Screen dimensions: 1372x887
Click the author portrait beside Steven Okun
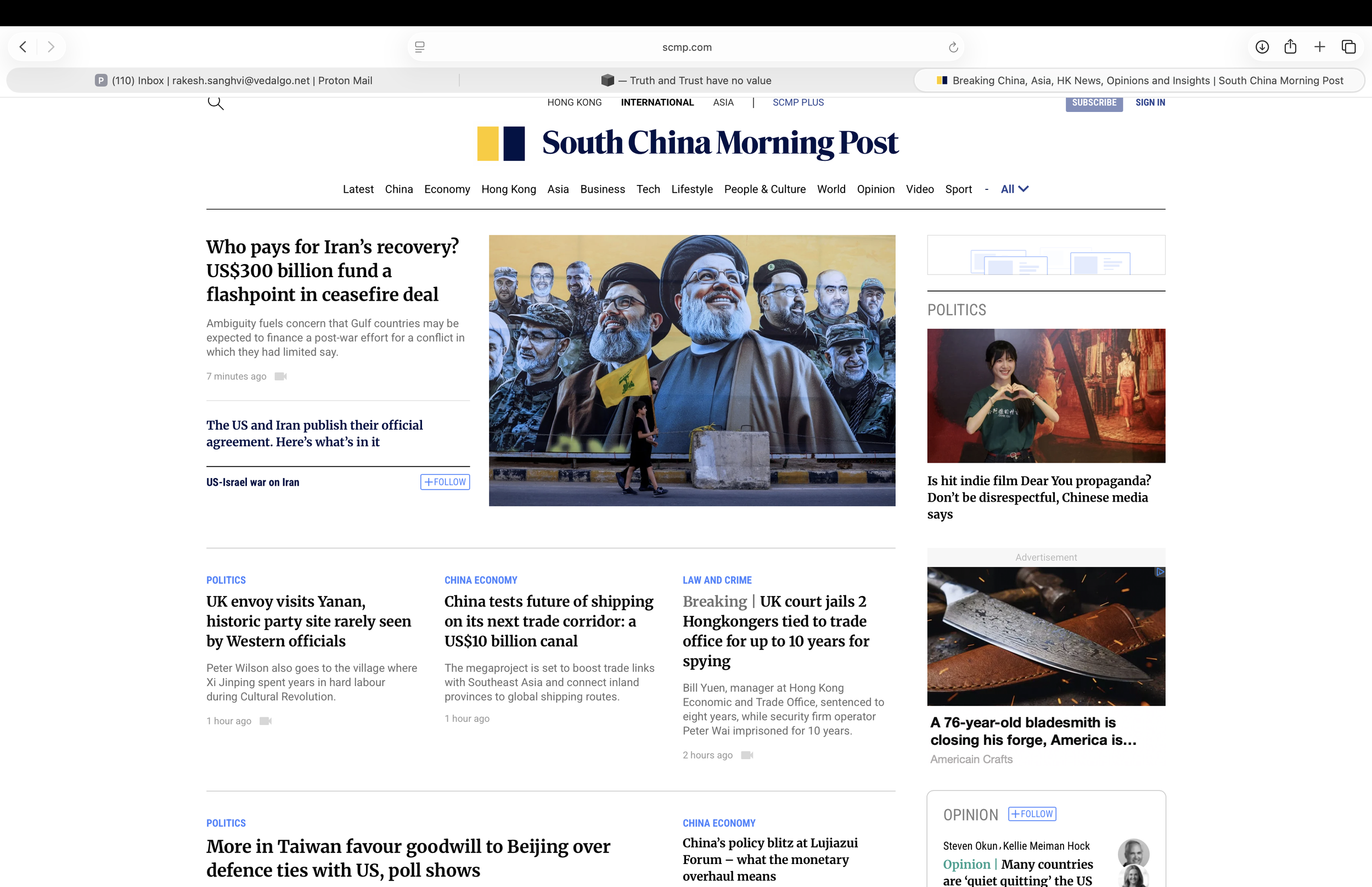[x=1133, y=853]
